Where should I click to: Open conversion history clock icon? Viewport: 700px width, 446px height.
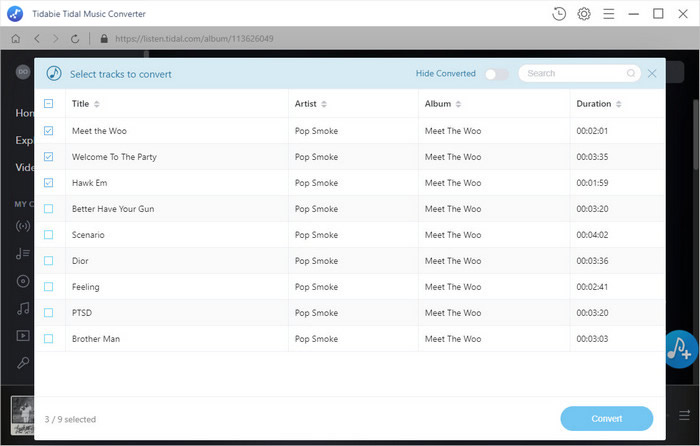(x=558, y=14)
